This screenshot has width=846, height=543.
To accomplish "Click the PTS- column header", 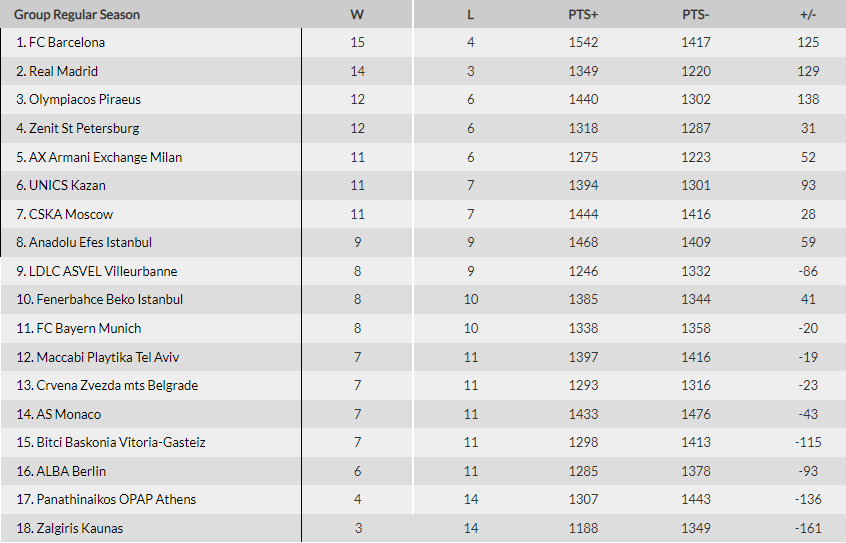I will (695, 15).
